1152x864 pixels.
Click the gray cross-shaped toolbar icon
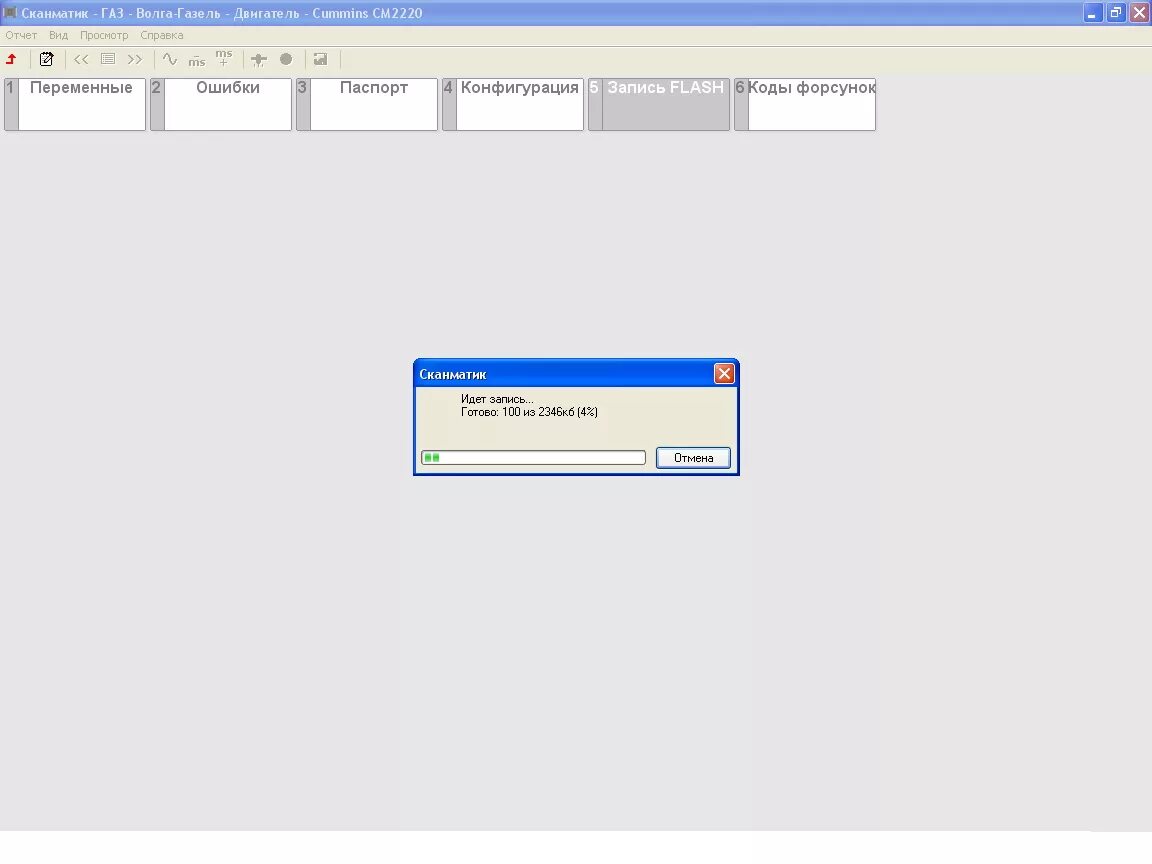259,60
